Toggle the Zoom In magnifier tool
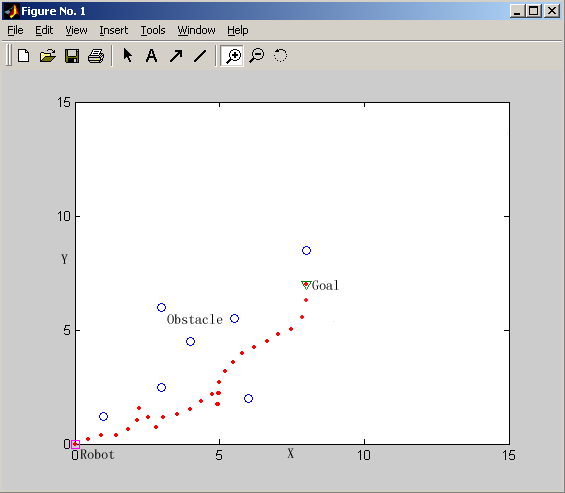565x493 pixels. pyautogui.click(x=232, y=56)
